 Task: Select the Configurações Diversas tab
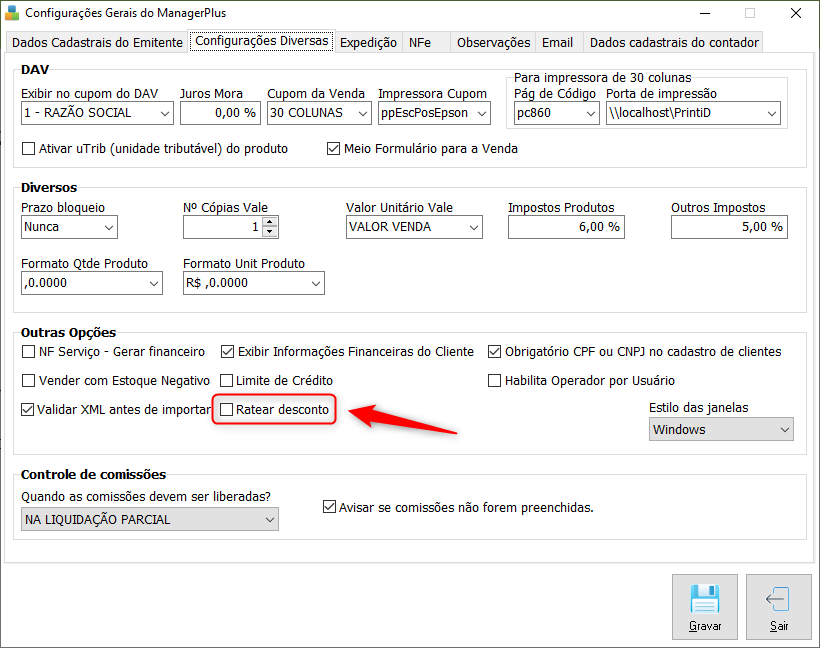261,41
